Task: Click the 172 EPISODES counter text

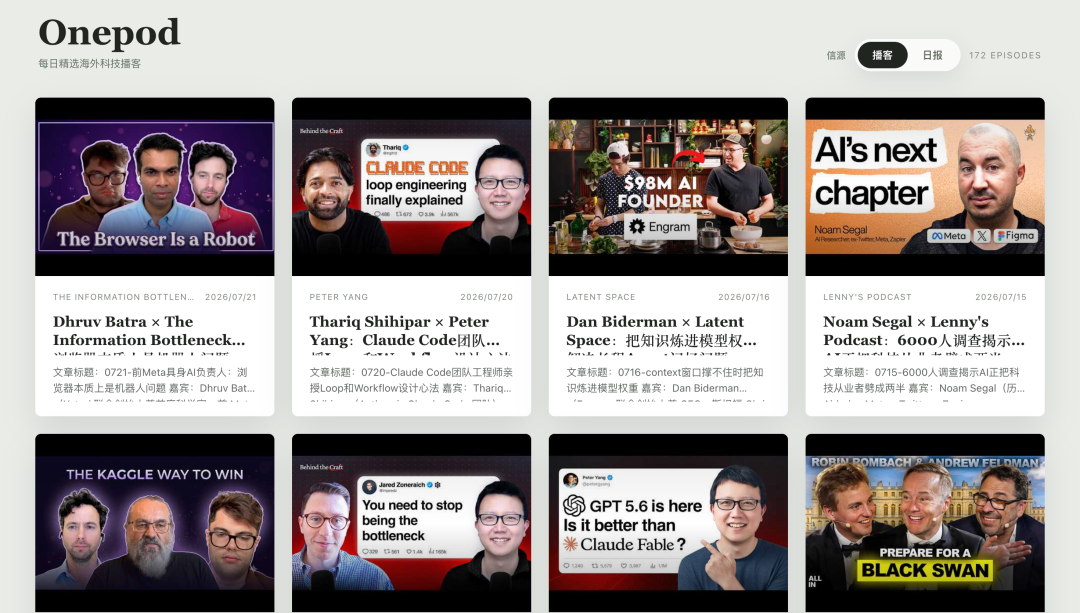Action: click(x=1005, y=55)
